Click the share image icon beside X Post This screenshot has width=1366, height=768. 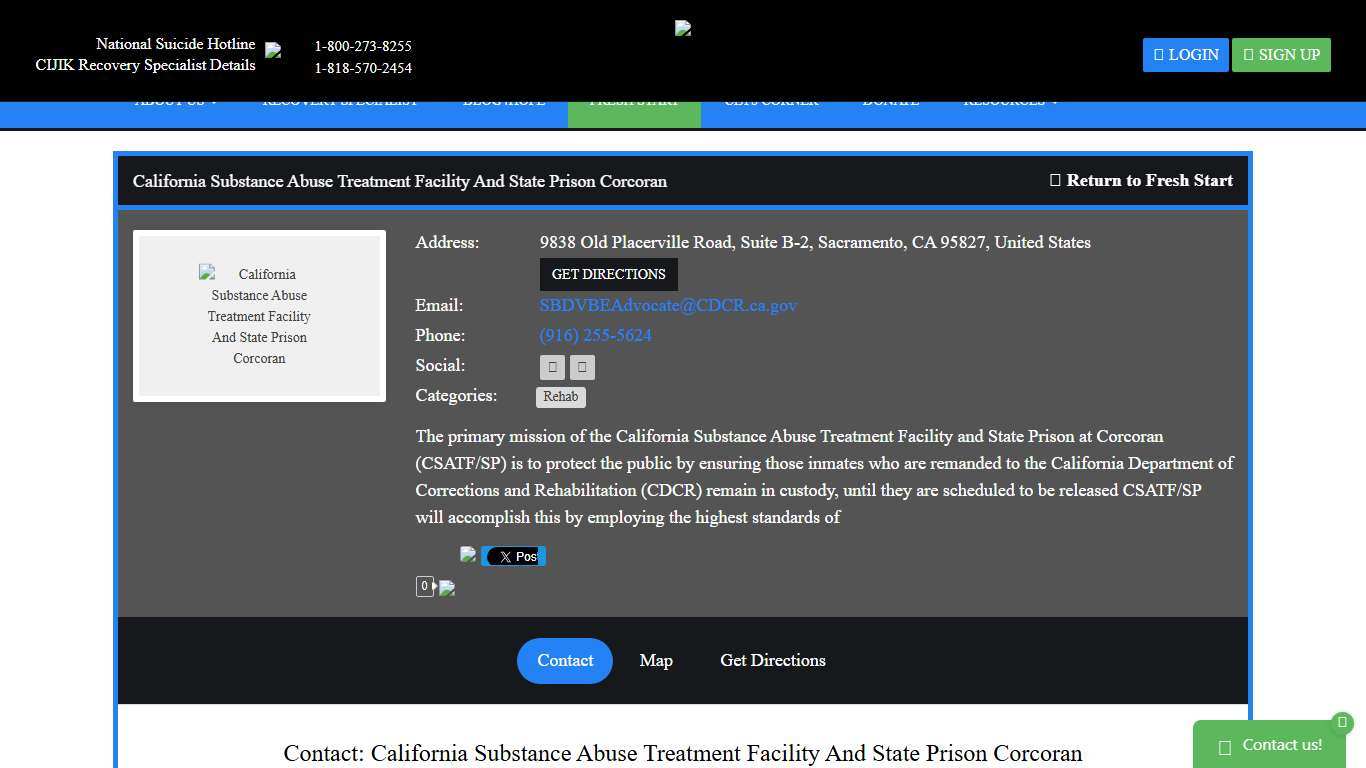467,554
